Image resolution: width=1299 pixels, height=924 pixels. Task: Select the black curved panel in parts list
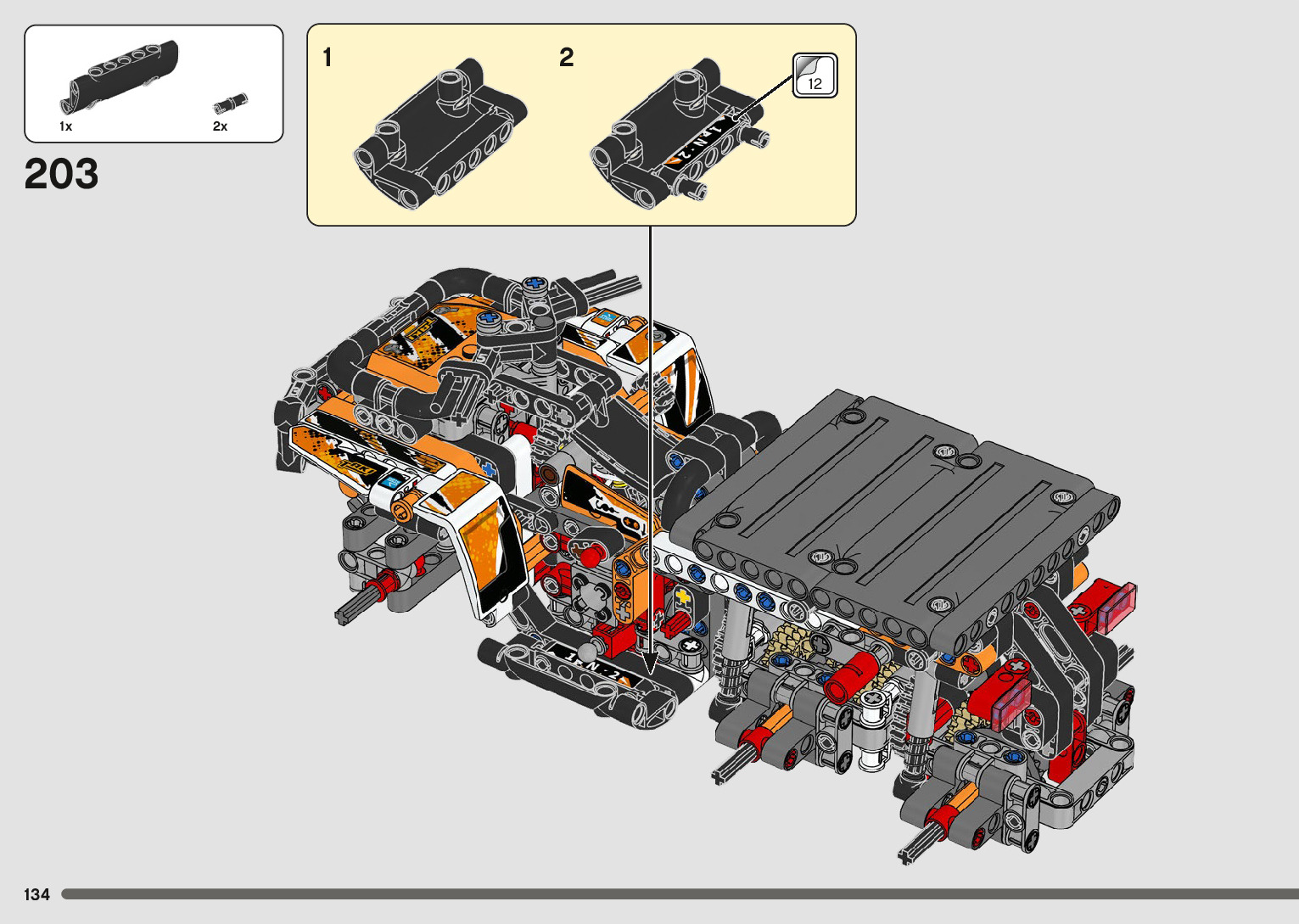click(124, 75)
